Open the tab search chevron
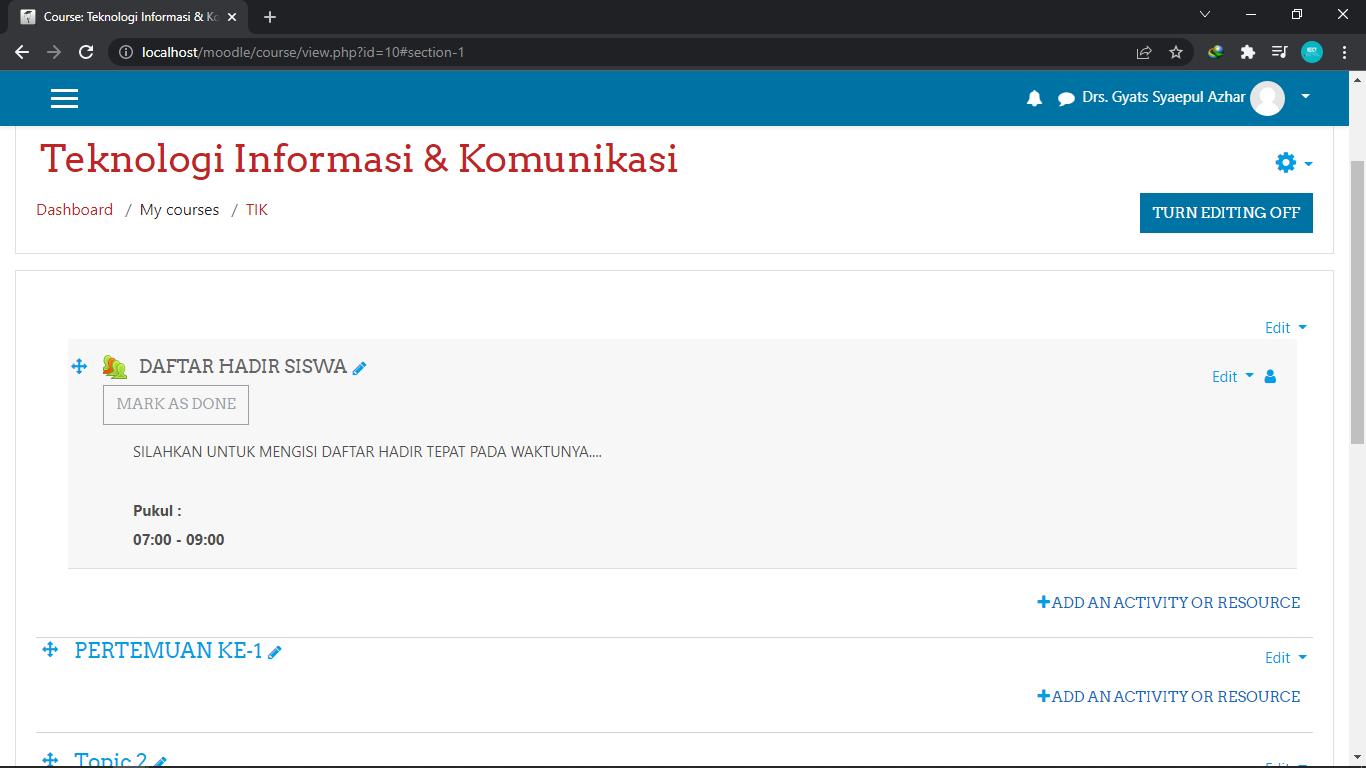The width and height of the screenshot is (1366, 768). (1204, 14)
